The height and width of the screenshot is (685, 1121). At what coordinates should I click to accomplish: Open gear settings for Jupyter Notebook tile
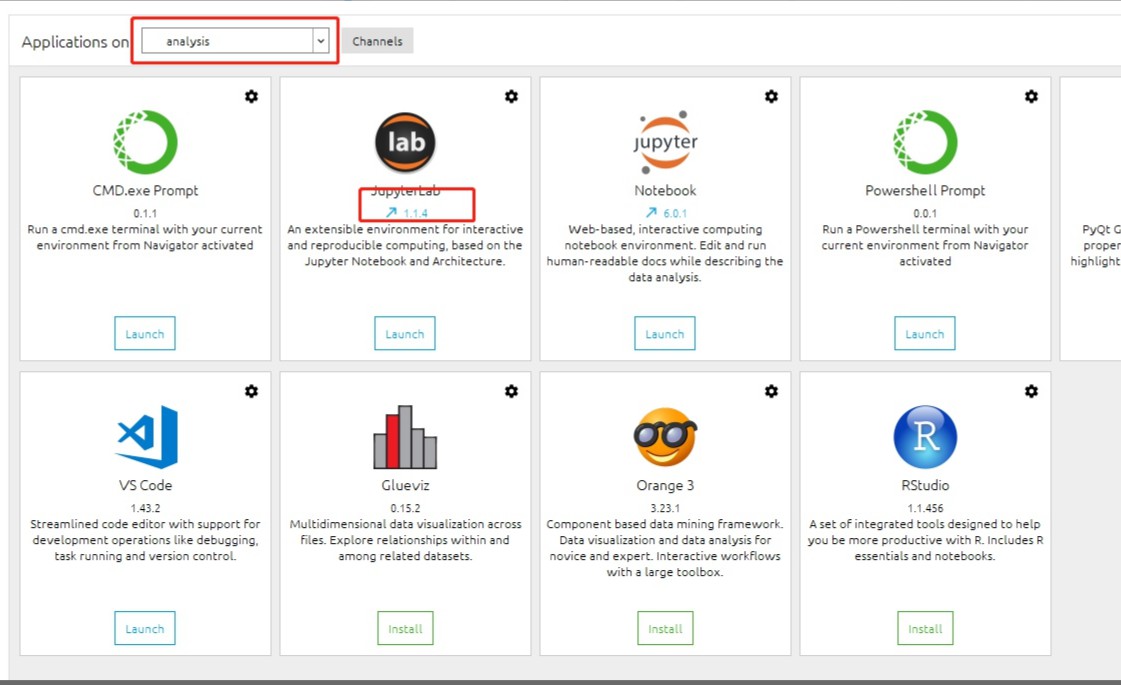click(771, 97)
